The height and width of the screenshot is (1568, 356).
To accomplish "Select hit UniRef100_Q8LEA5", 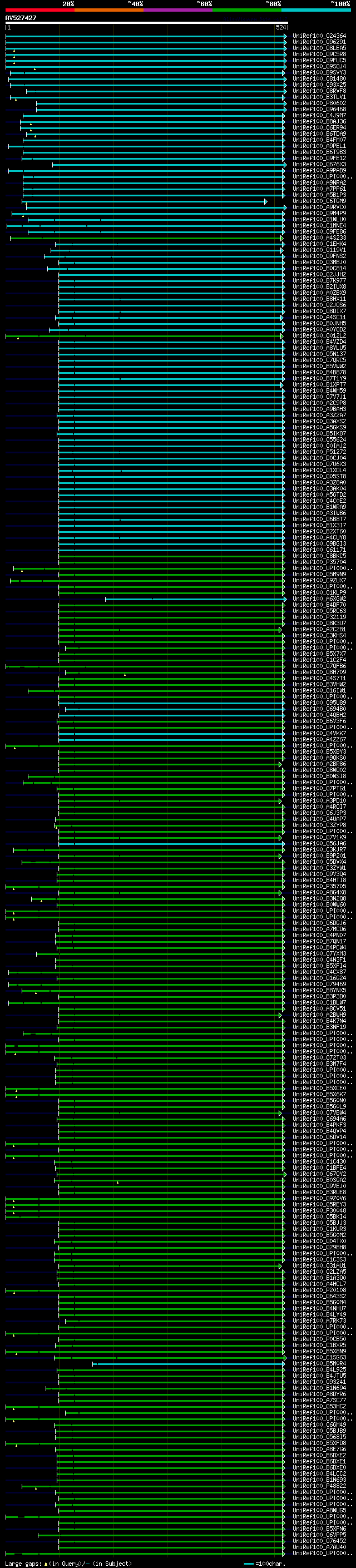I will point(319,49).
